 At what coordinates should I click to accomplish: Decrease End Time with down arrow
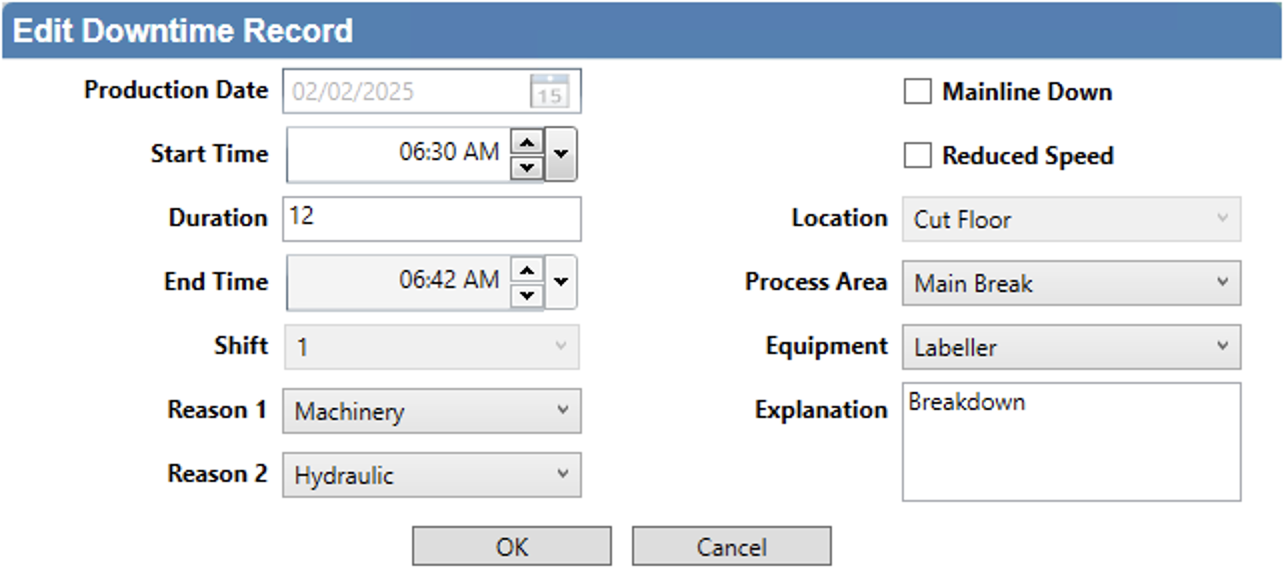[526, 295]
